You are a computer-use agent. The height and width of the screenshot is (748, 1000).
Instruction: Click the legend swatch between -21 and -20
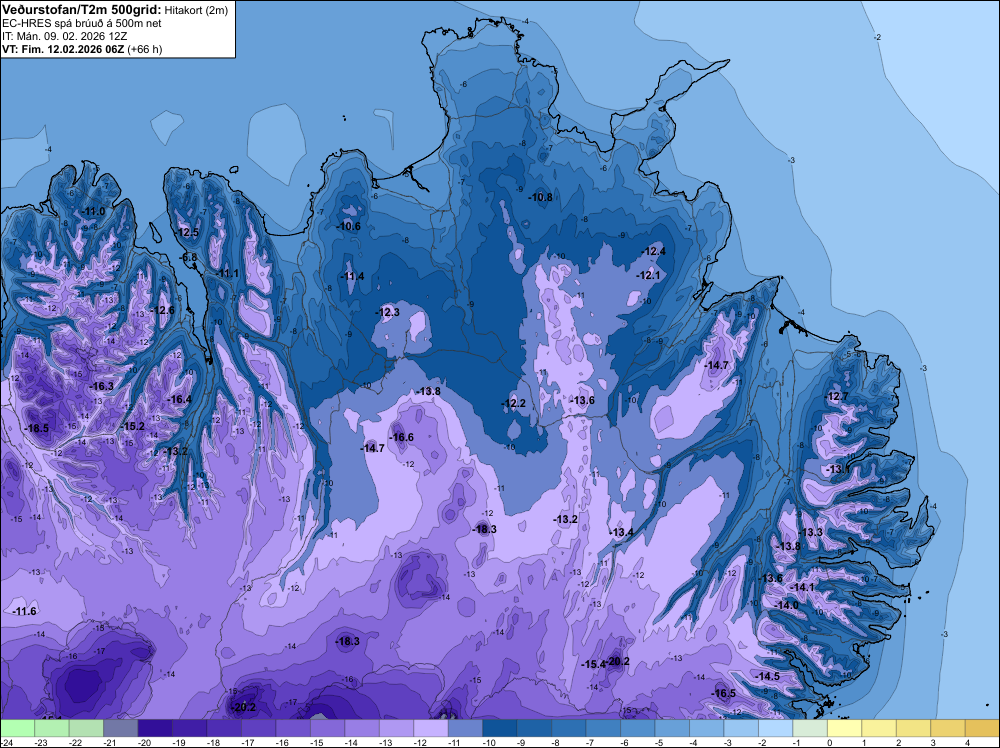121,728
